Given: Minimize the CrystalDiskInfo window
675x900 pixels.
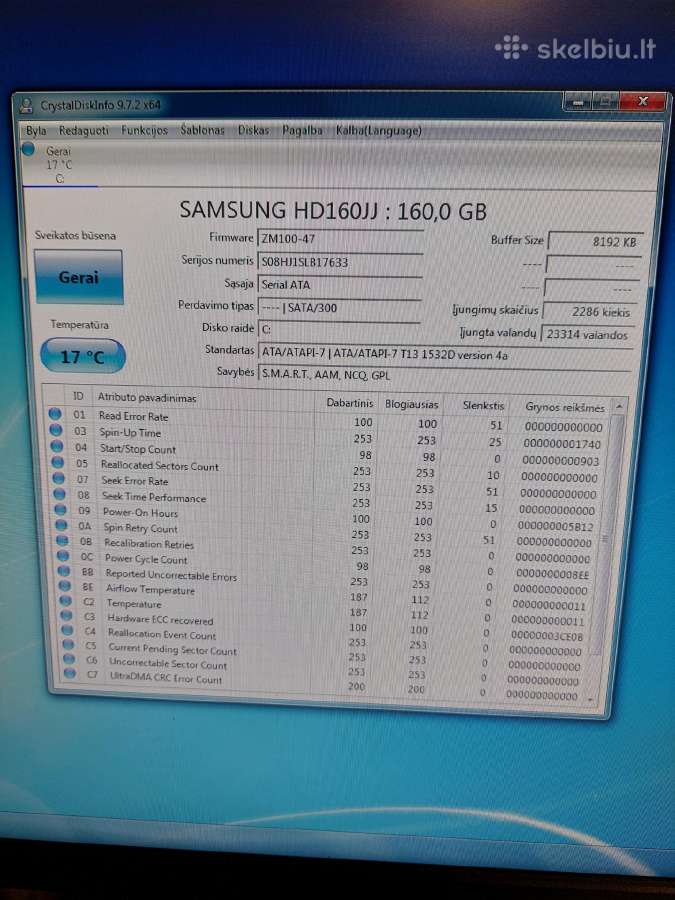Looking at the screenshot, I should [577, 103].
